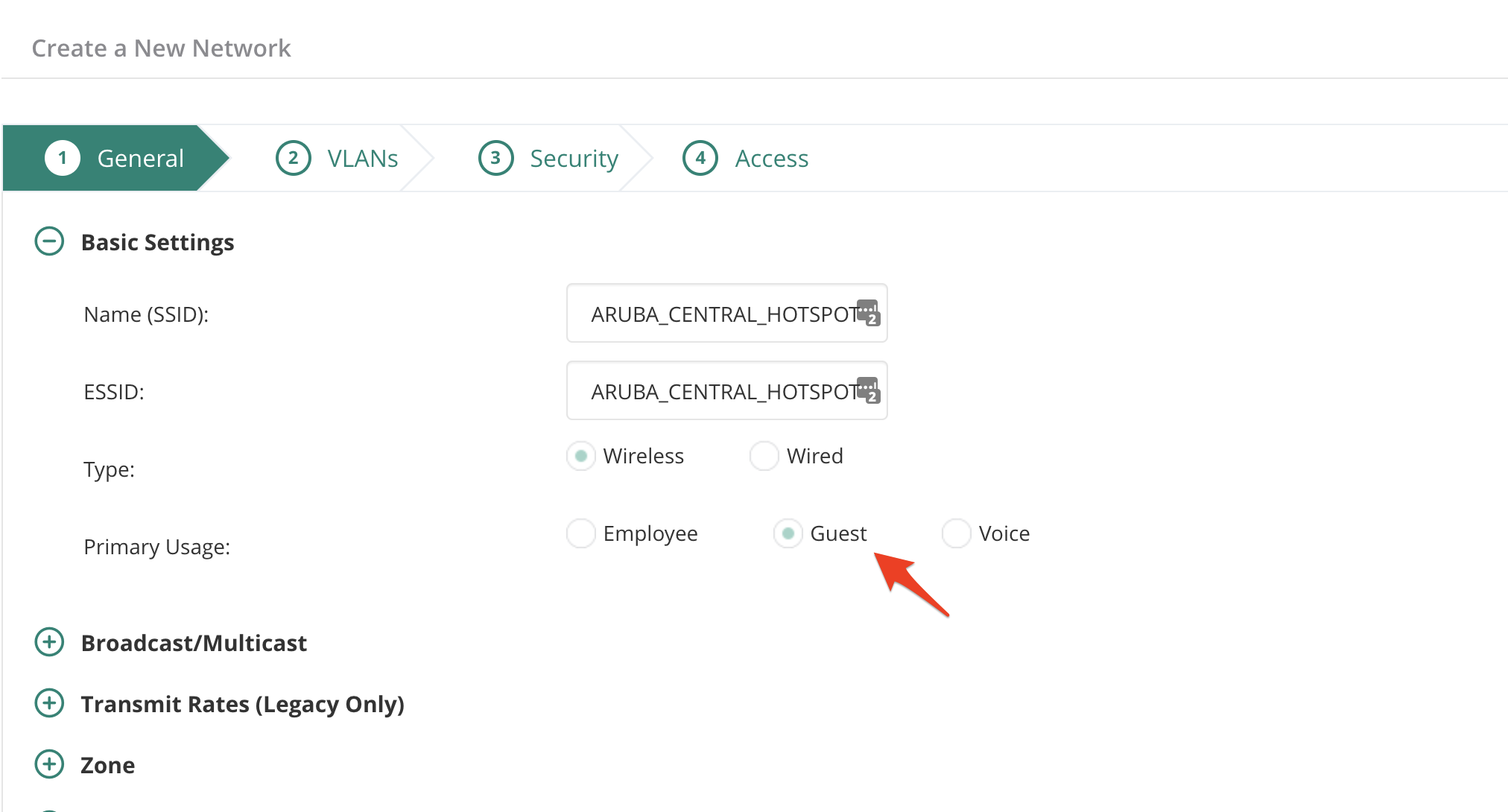
Task: Click the step 2 number circle
Action: (x=294, y=158)
